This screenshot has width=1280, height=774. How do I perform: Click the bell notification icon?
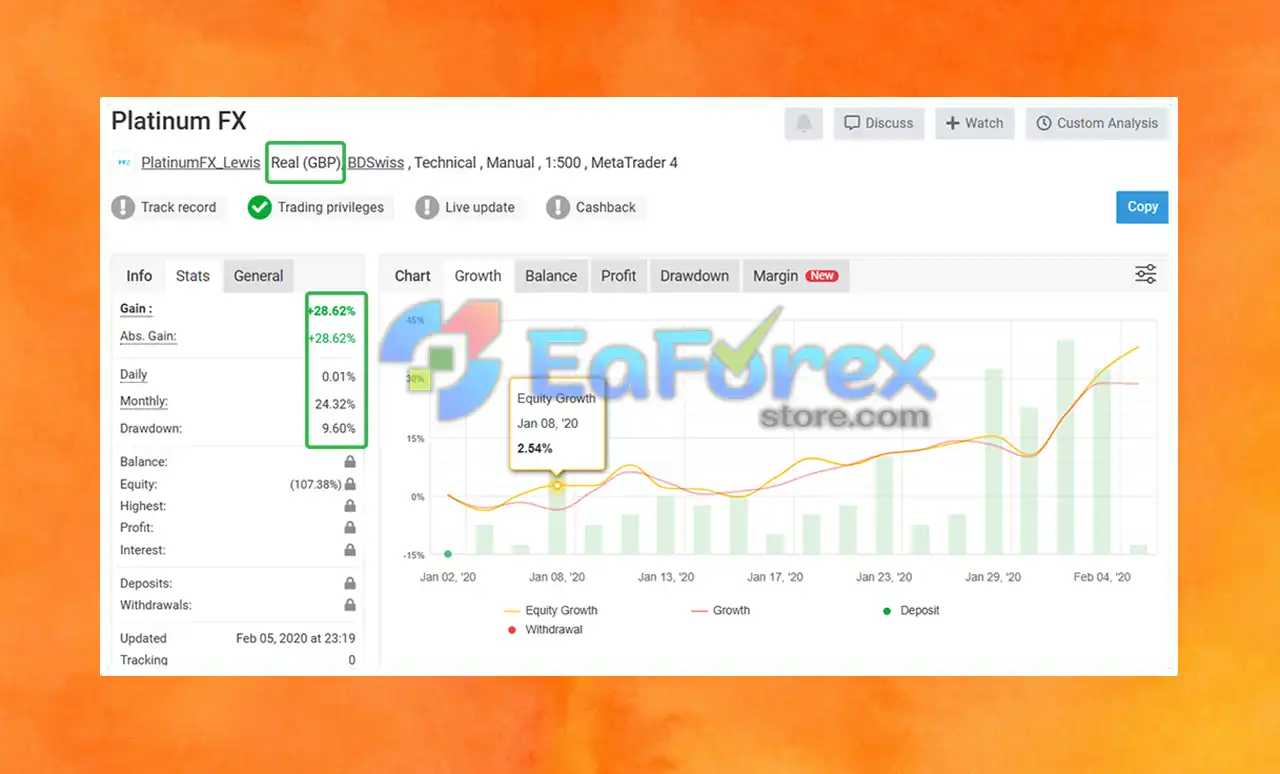(x=804, y=123)
